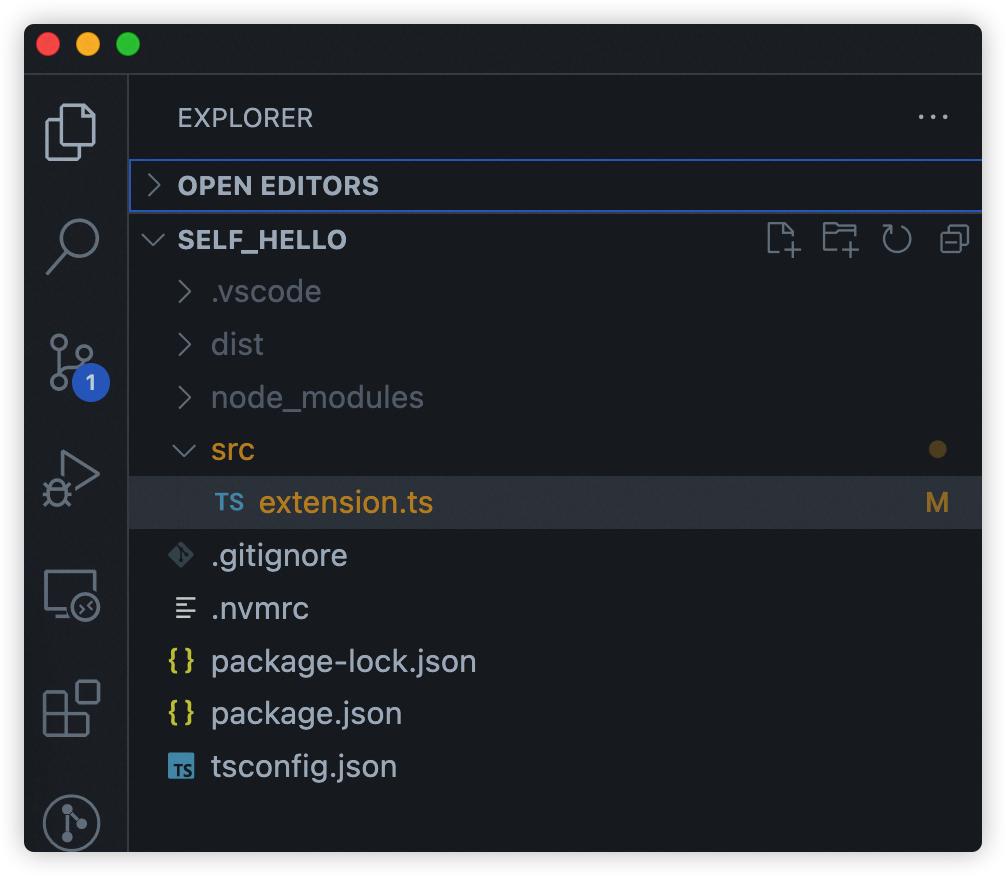Open the Explorer More Actions menu
The width and height of the screenshot is (1006, 876).
point(932,117)
